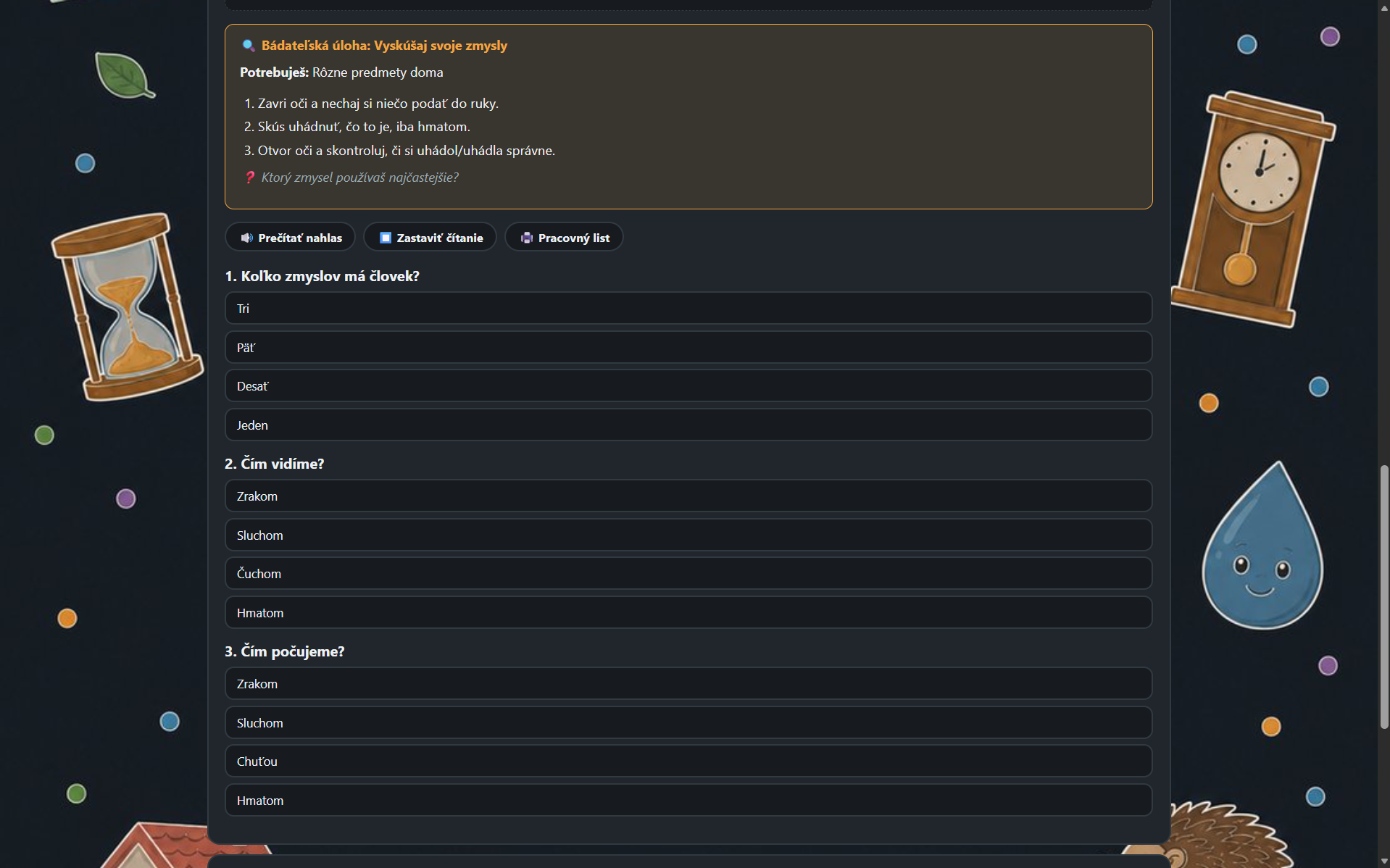Choose the Desať answer option
The height and width of the screenshot is (868, 1390).
click(x=688, y=386)
